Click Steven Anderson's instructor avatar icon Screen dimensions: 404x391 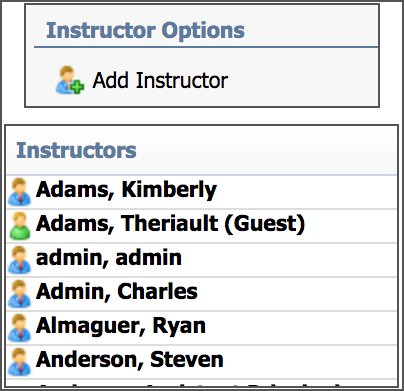[x=19, y=362]
